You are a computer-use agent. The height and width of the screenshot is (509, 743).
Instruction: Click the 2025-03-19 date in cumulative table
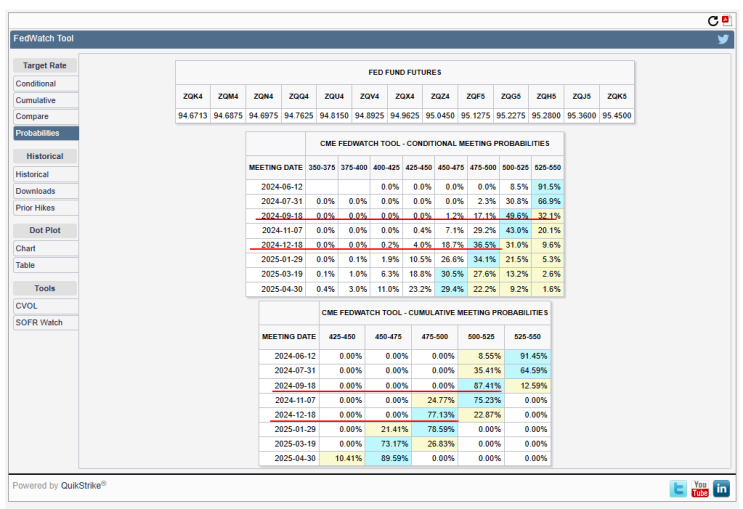[x=289, y=444]
